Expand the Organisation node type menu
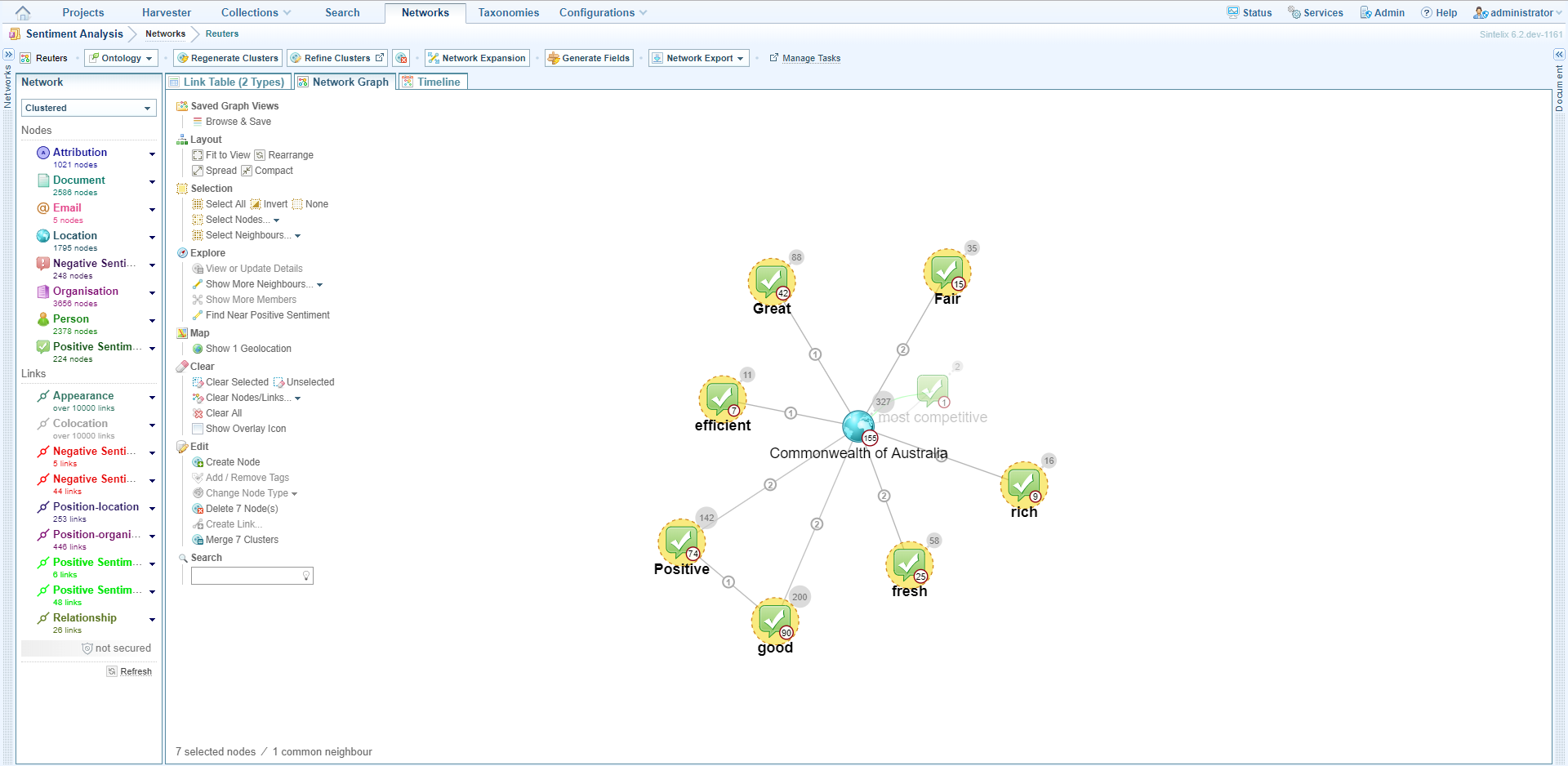The image size is (1568, 766). point(152,292)
